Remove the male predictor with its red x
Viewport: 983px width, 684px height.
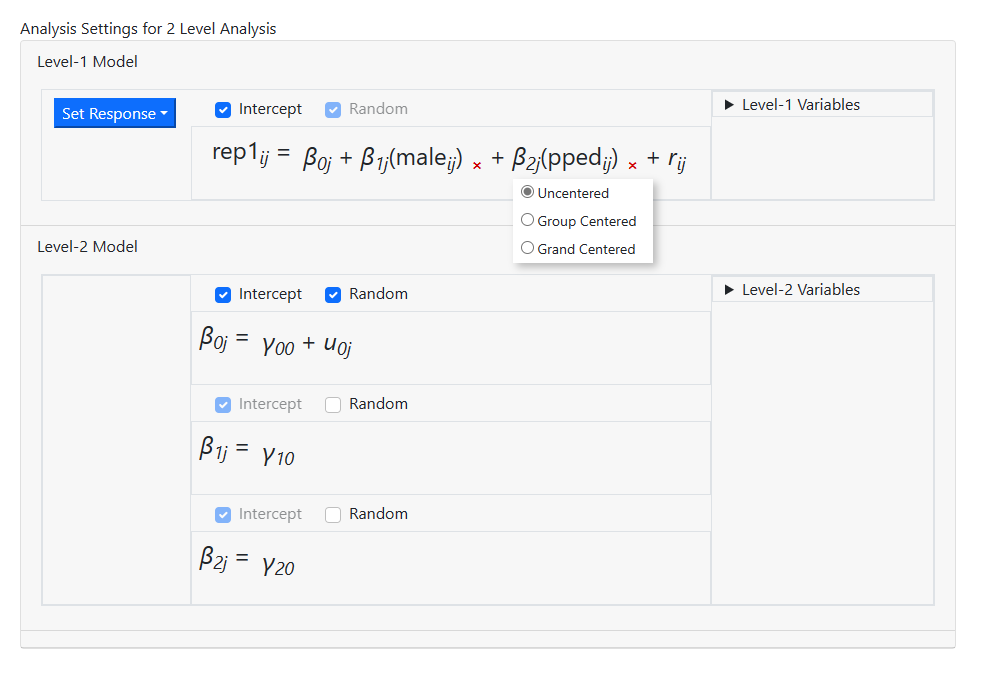click(477, 165)
